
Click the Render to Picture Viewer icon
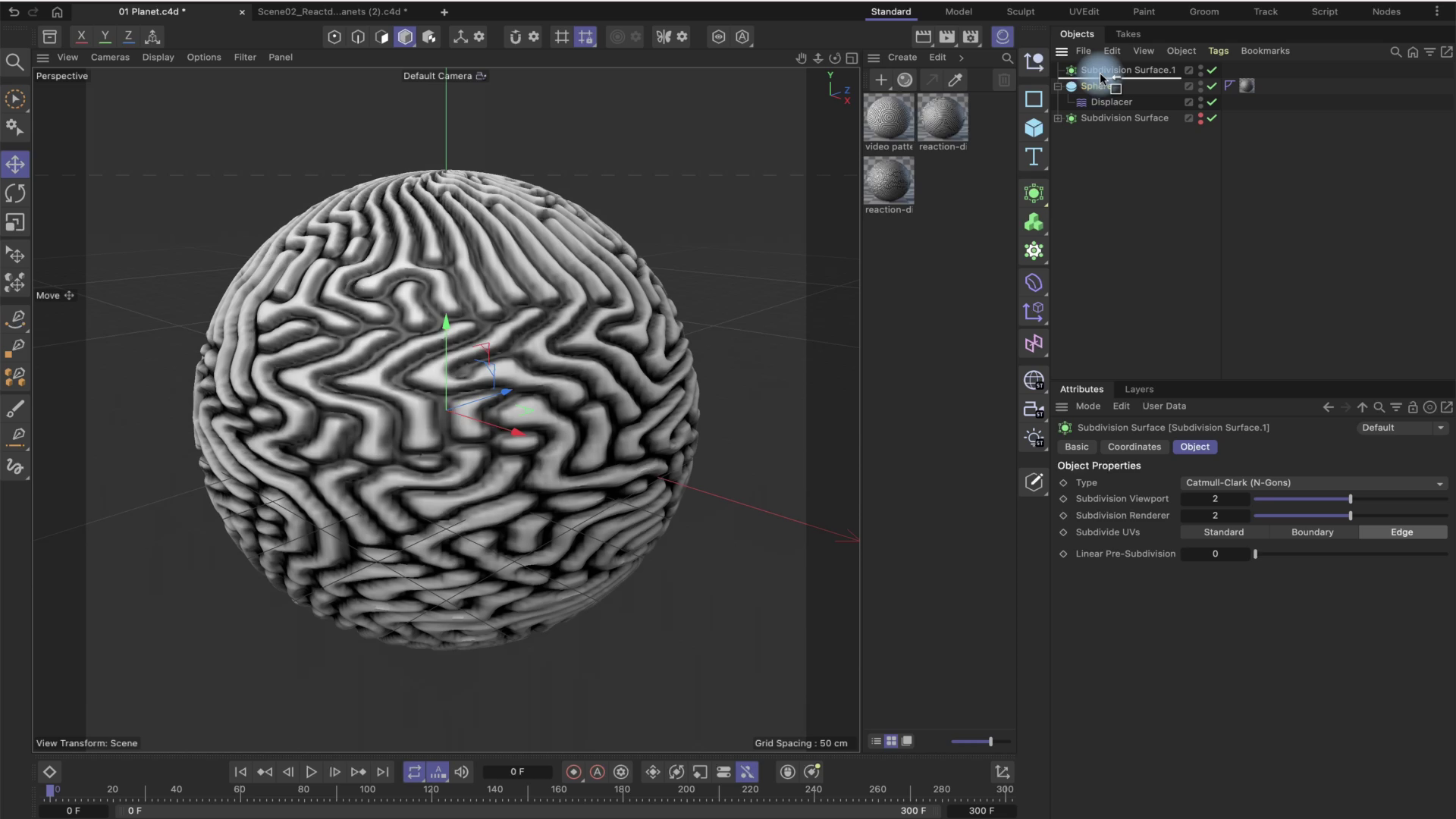click(x=946, y=36)
